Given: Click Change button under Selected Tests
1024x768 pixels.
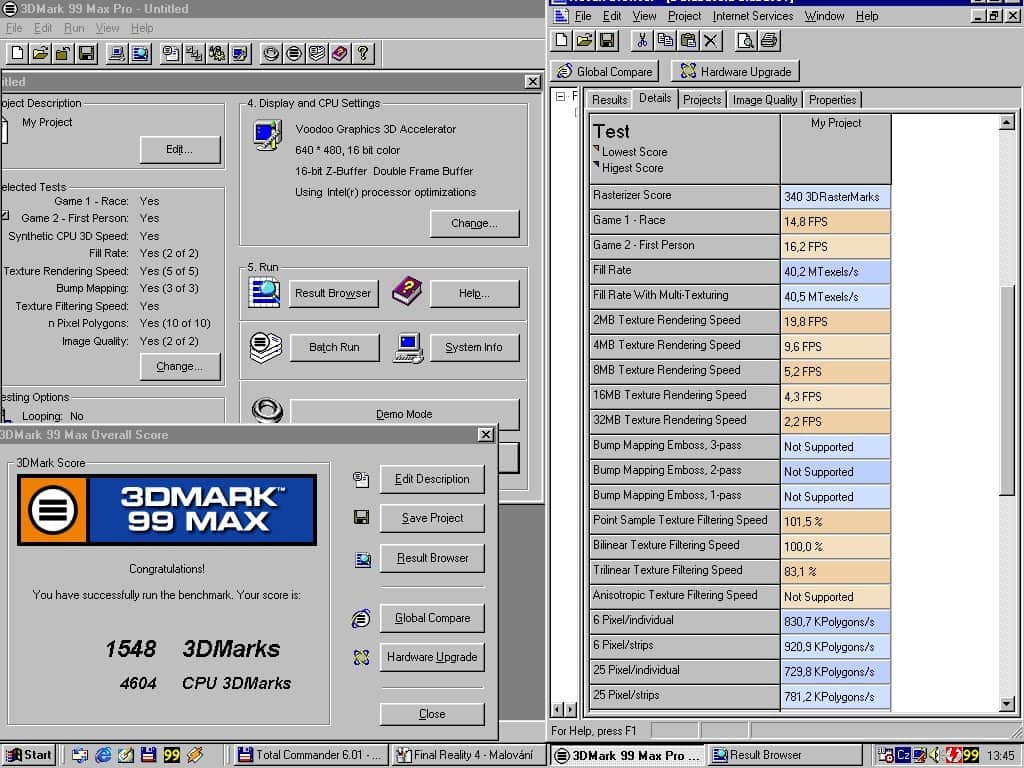Looking at the screenshot, I should pyautogui.click(x=180, y=366).
